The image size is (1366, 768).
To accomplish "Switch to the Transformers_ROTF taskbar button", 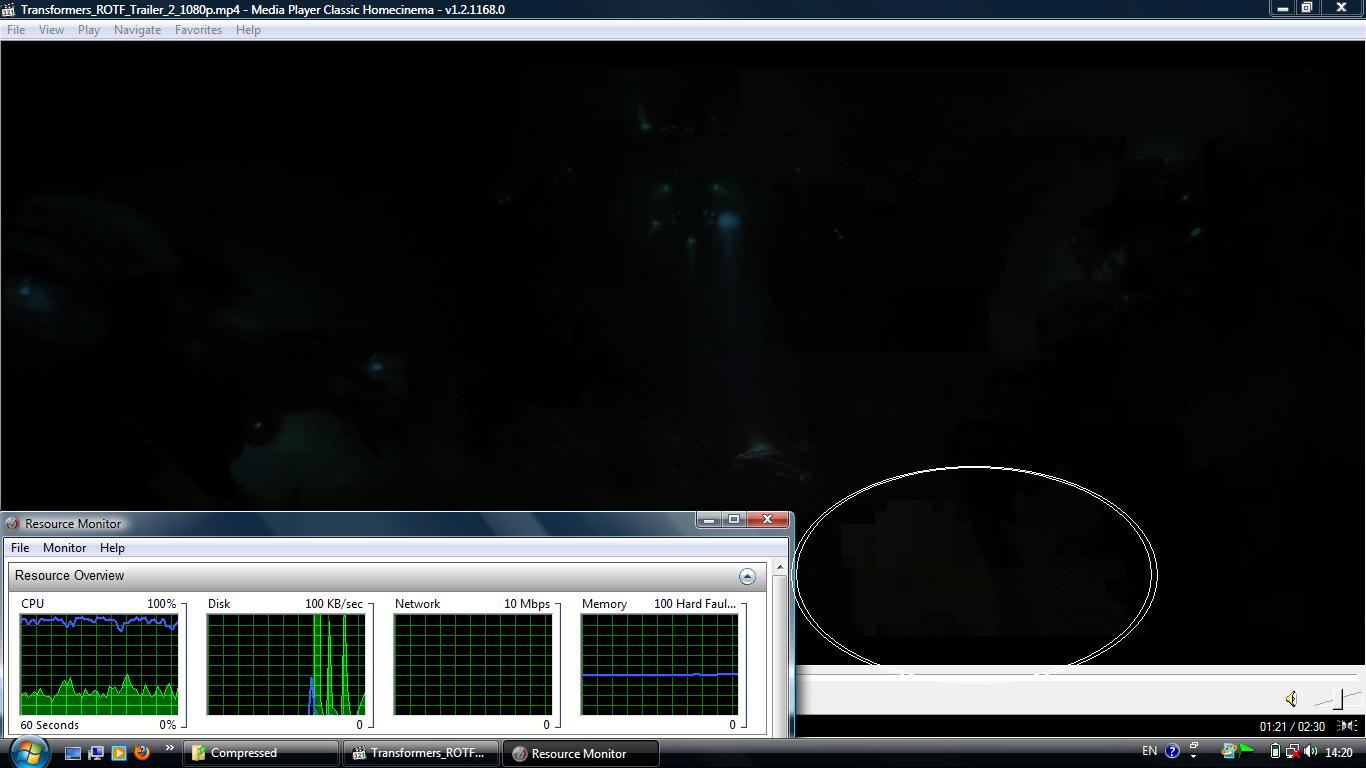I will [421, 753].
